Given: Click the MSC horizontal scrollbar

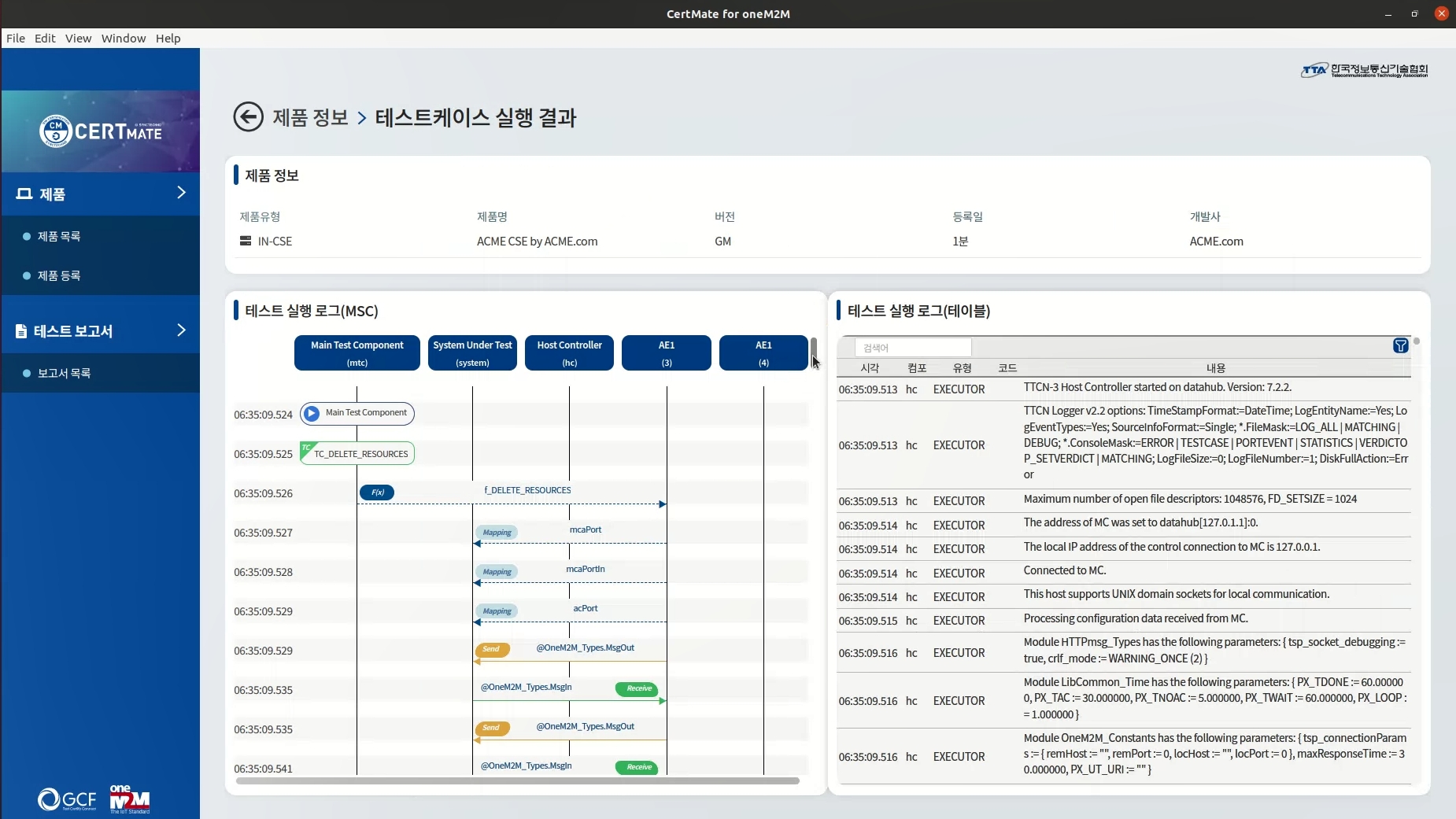Looking at the screenshot, I should (517, 781).
